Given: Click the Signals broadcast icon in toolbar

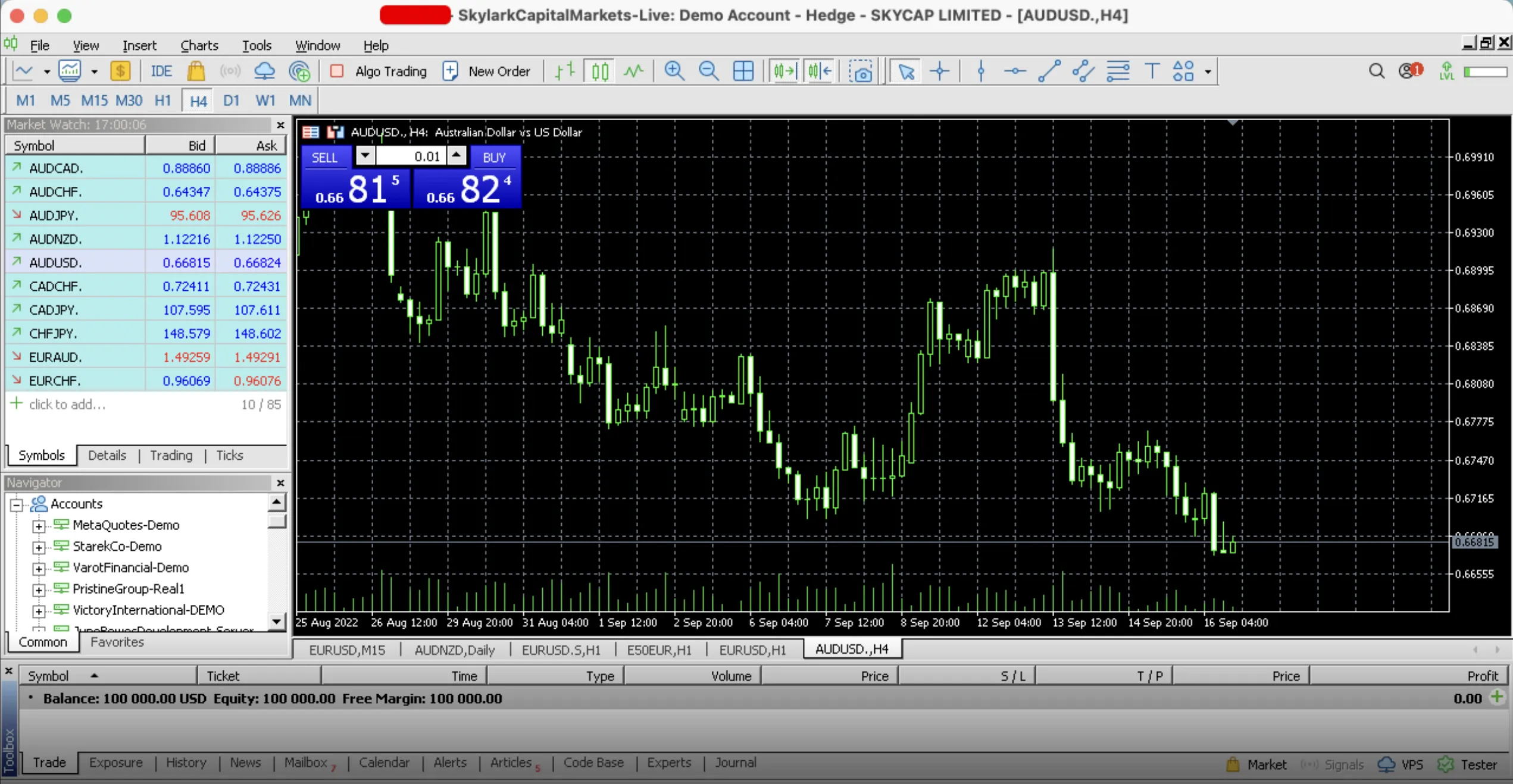Looking at the screenshot, I should [x=230, y=71].
